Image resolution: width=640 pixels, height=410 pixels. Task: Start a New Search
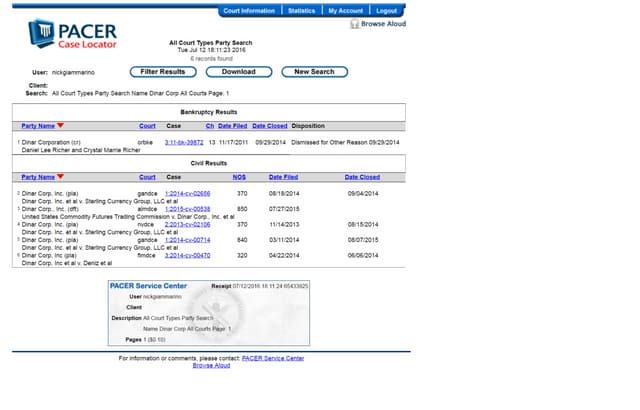pos(314,72)
